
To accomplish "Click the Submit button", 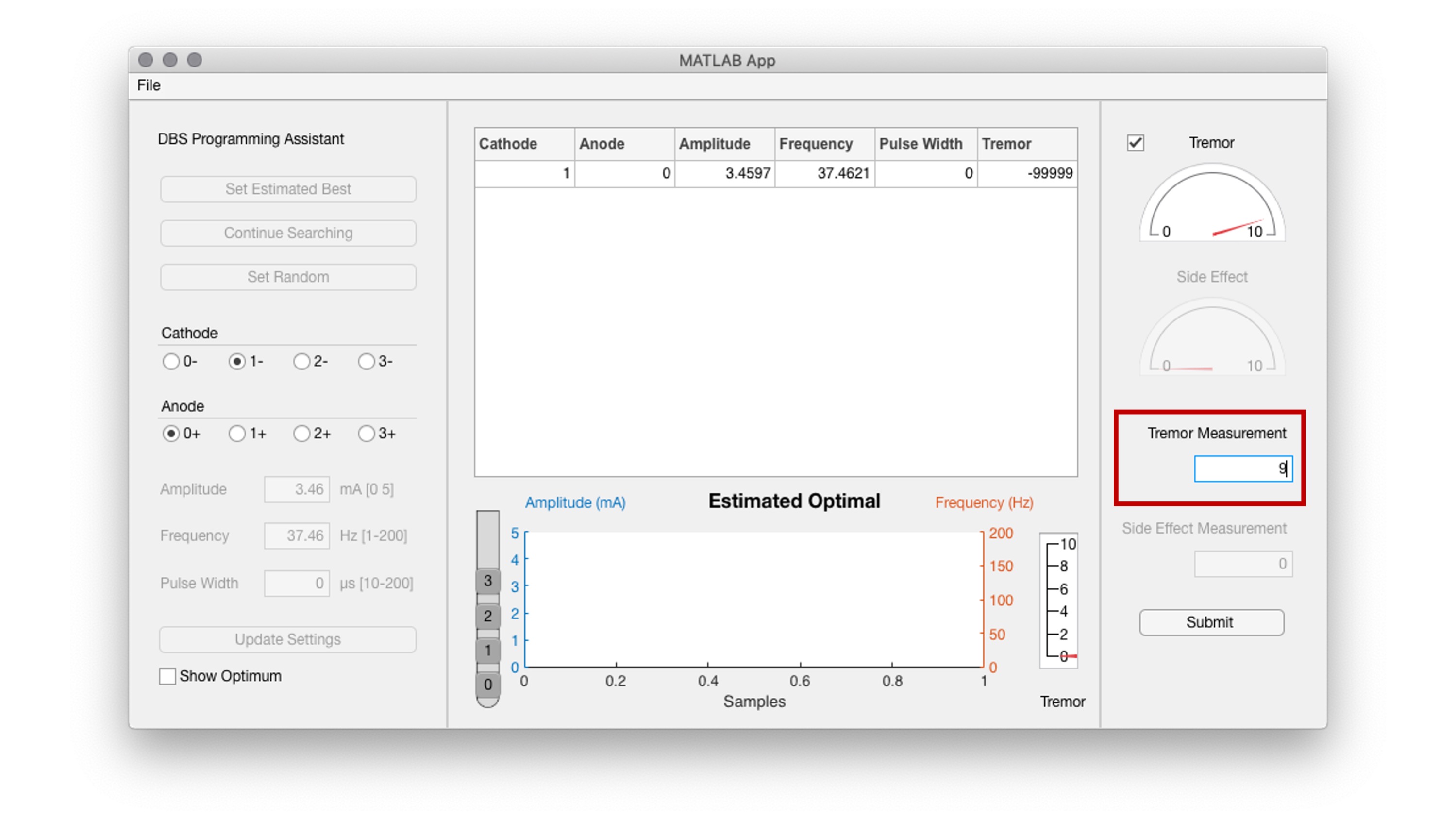I will 1211,622.
